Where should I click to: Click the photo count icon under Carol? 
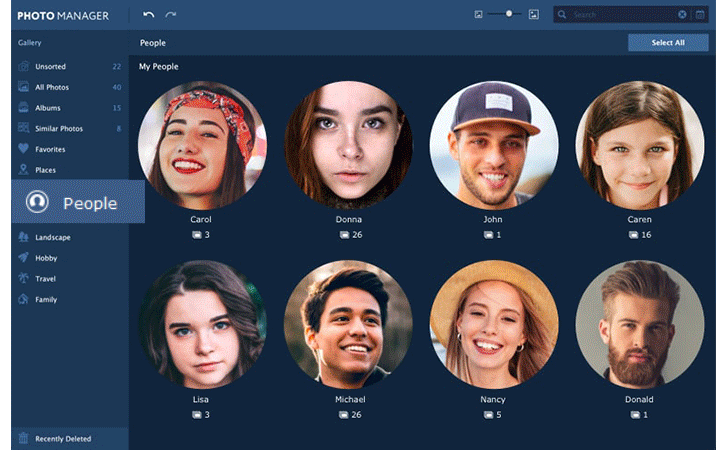point(197,235)
